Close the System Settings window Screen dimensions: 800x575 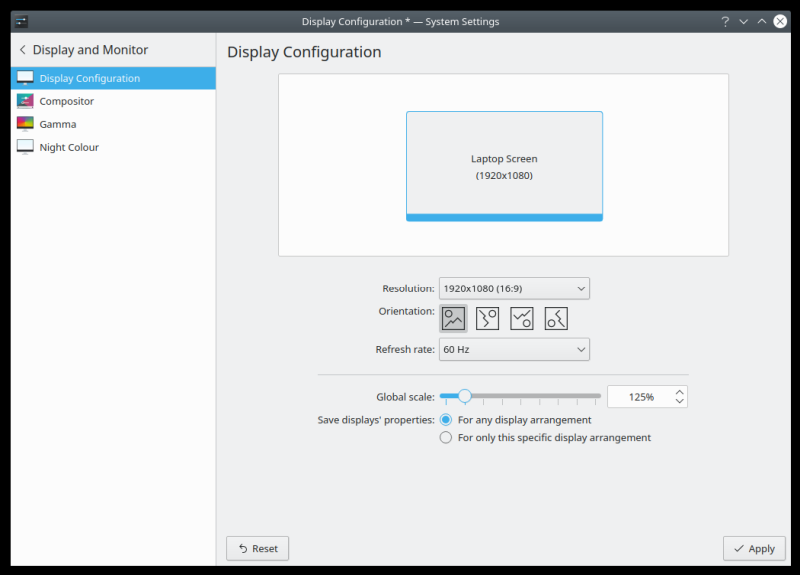[780, 21]
